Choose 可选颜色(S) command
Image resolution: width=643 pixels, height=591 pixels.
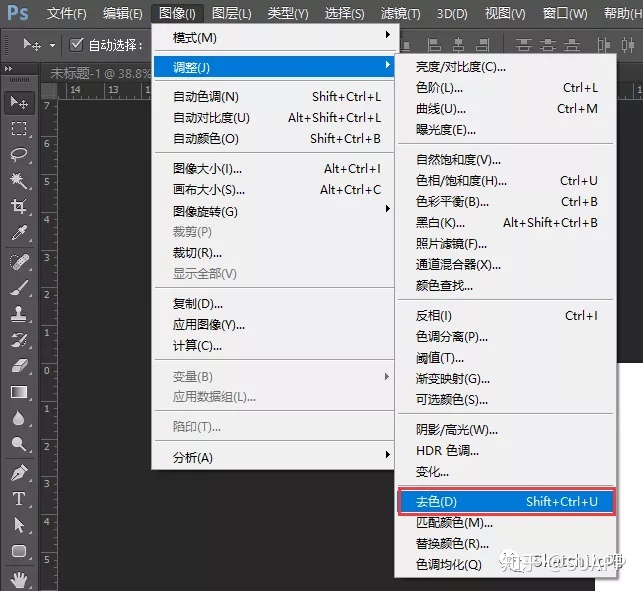(506, 399)
